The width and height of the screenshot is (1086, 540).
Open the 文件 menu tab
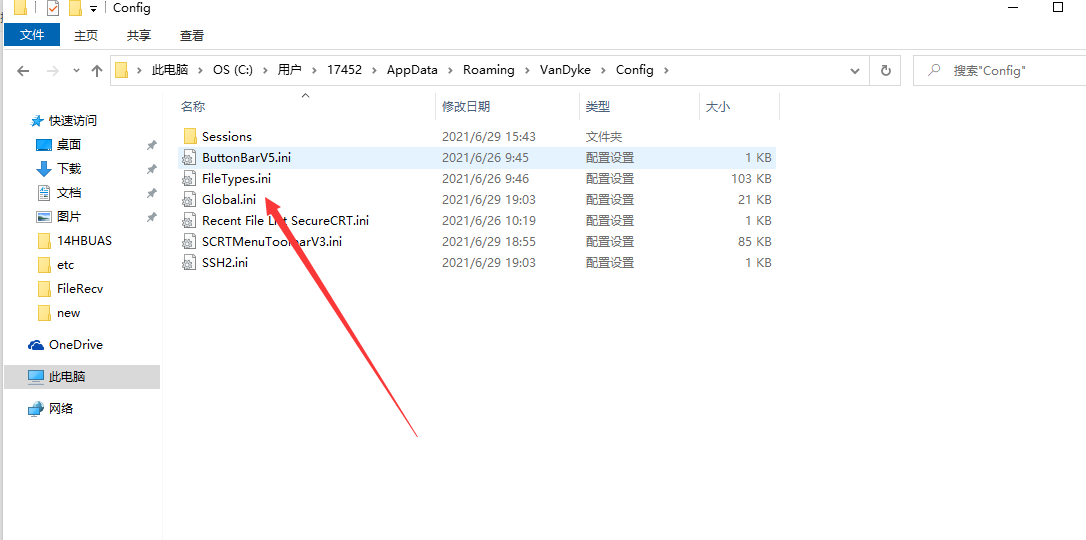[x=32, y=35]
